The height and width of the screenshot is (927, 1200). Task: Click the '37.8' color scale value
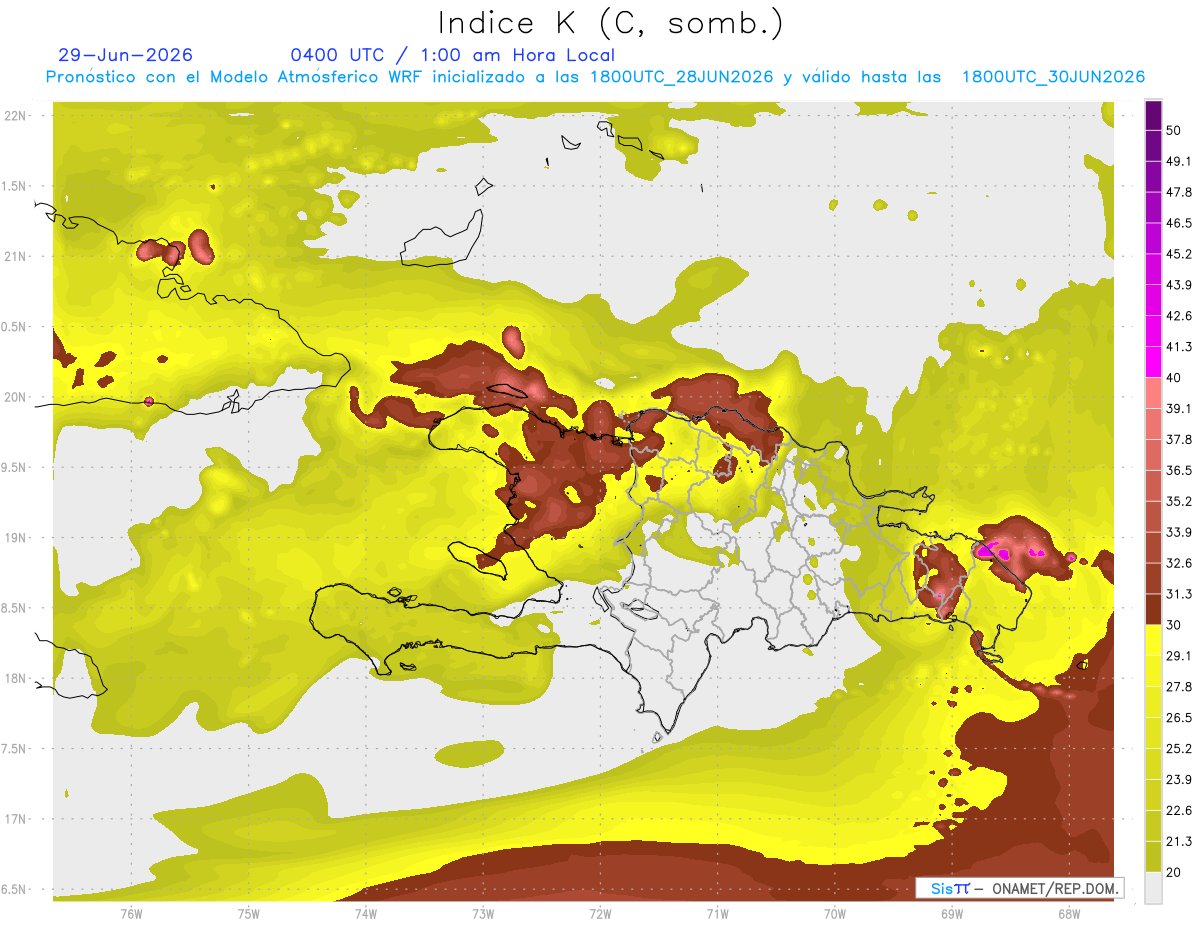(x=1179, y=439)
